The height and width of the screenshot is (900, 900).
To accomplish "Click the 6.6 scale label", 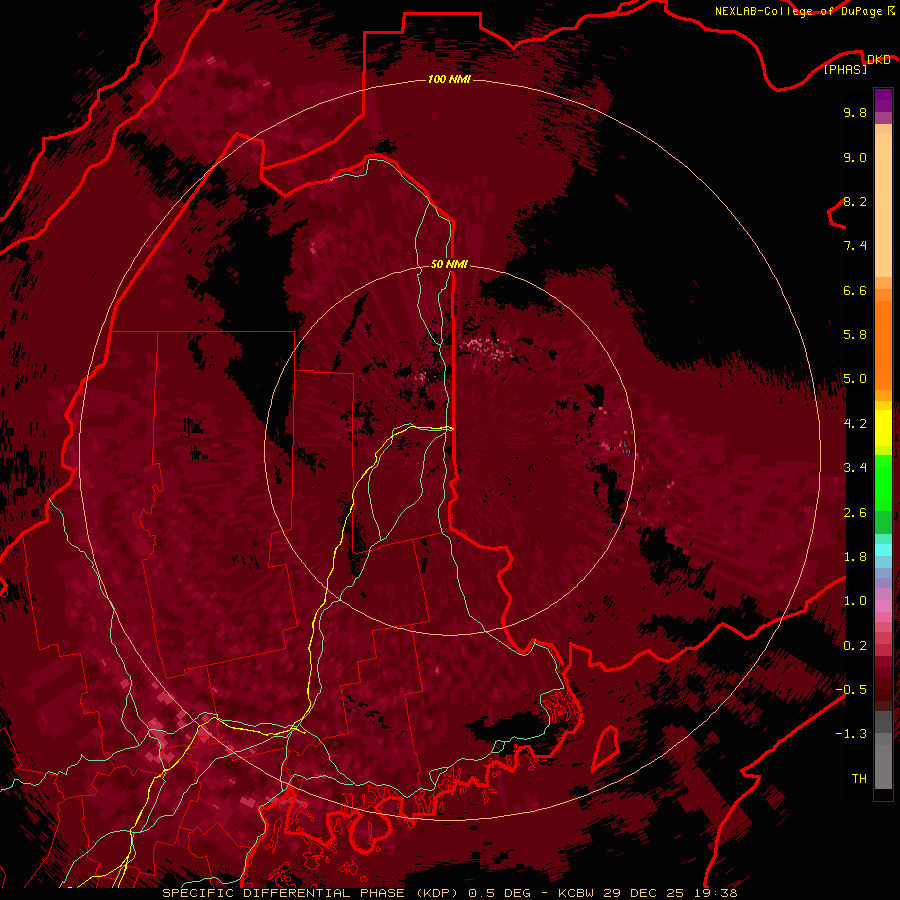I will point(855,290).
